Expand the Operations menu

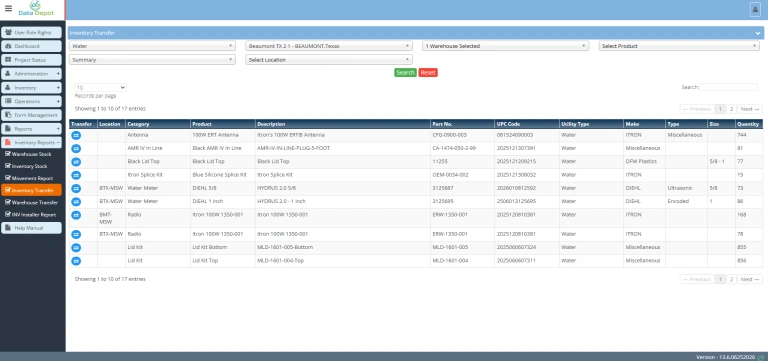coord(31,101)
